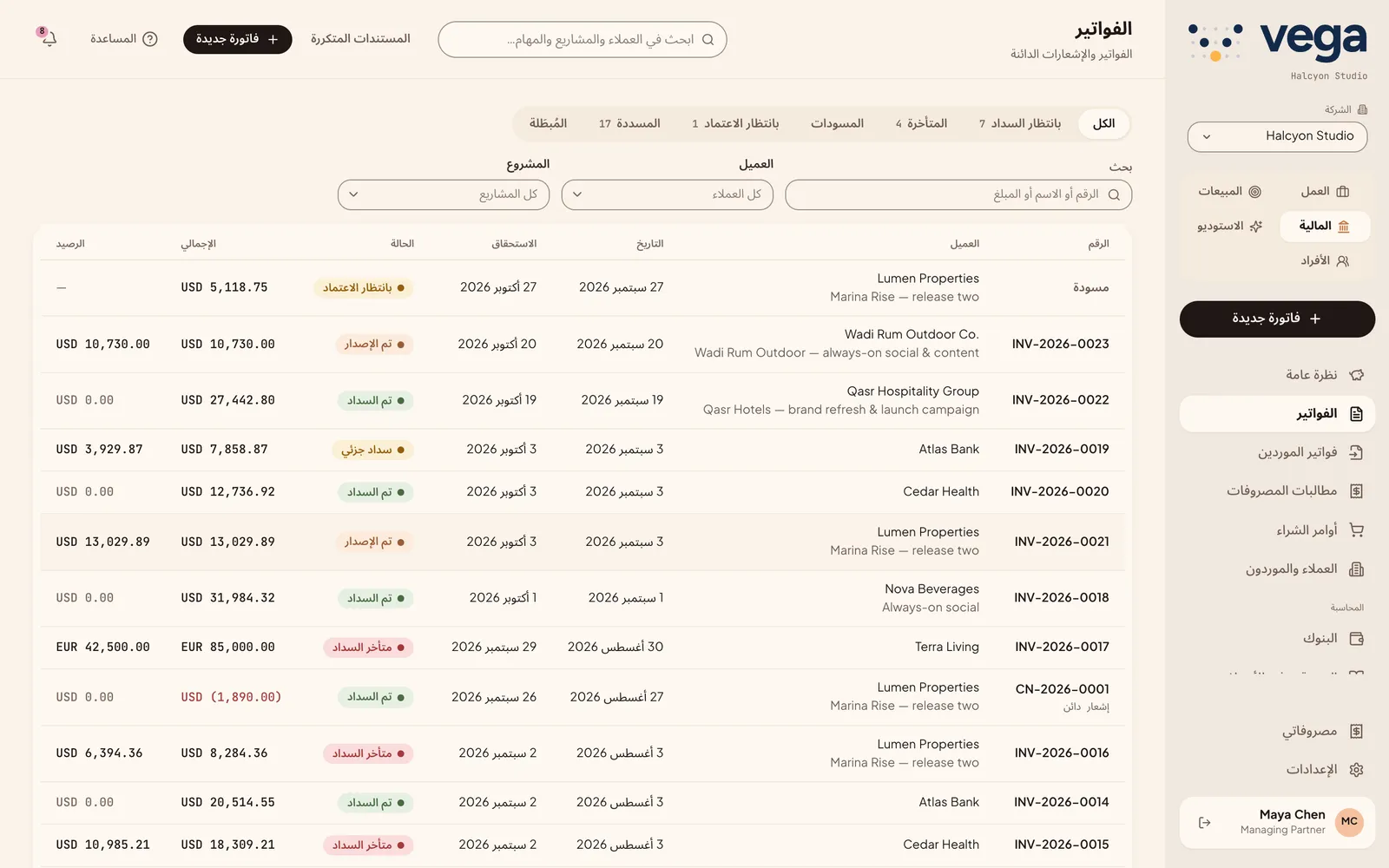Expand the Halcyon Studio company dropdown
1389x868 pixels.
coord(1277,136)
